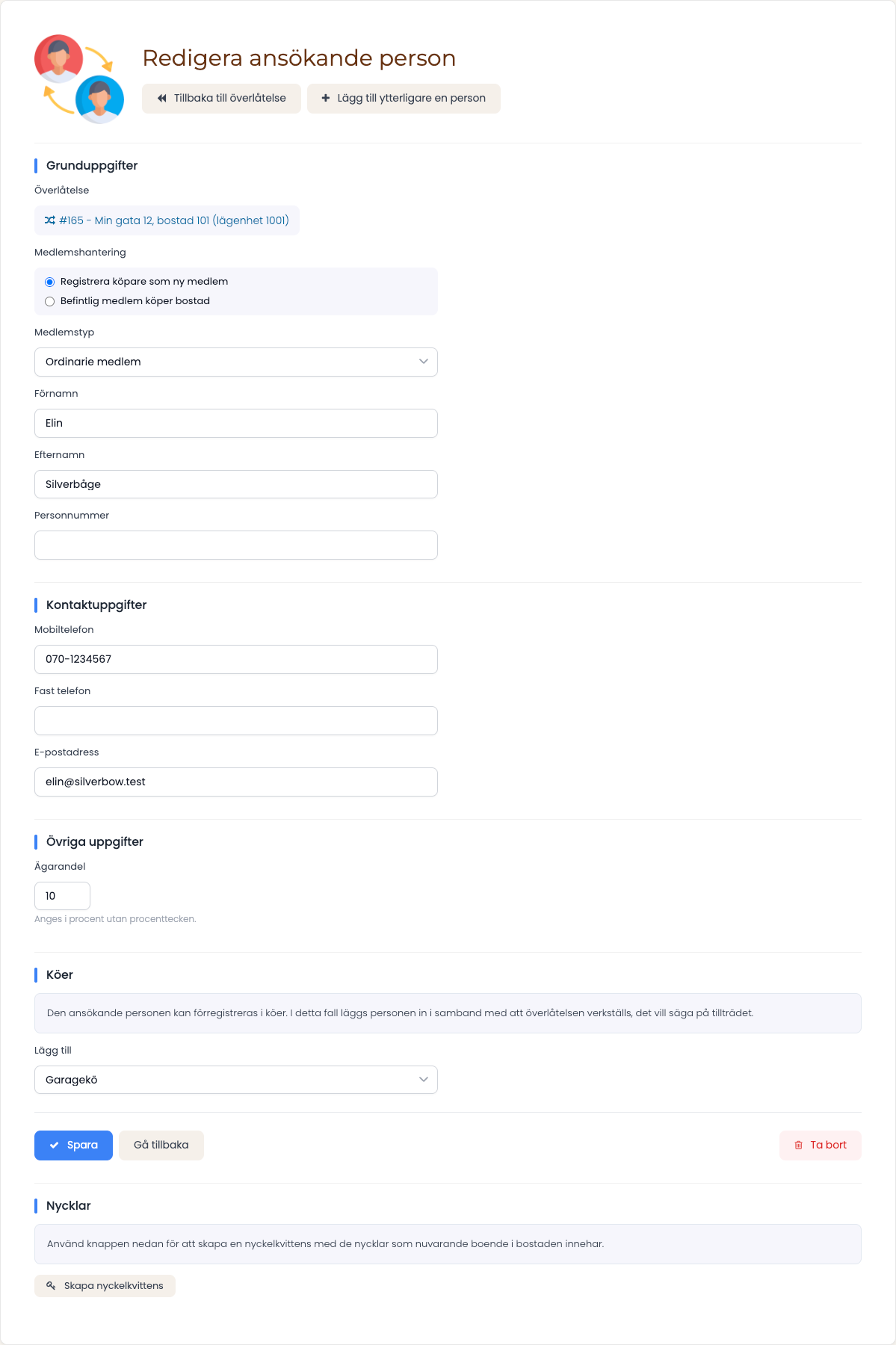
Task: Click the checkmark icon on Spara
Action: 55,1145
